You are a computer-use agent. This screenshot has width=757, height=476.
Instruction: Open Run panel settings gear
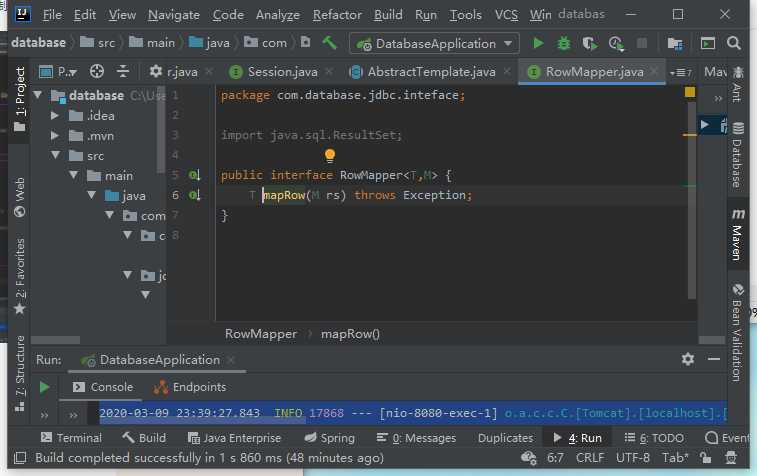(688, 359)
